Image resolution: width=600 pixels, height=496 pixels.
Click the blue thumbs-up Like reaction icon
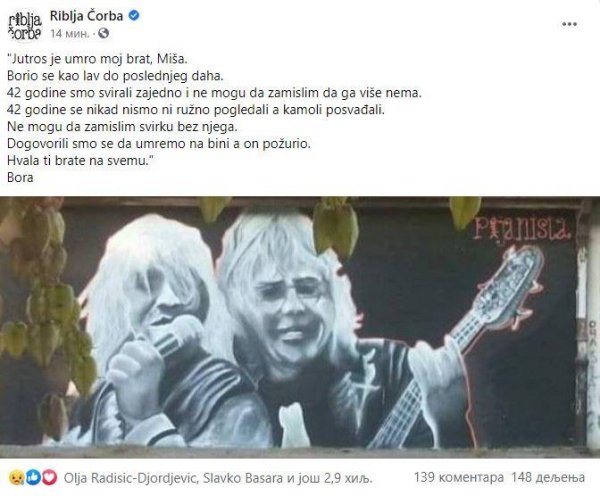click(x=33, y=478)
